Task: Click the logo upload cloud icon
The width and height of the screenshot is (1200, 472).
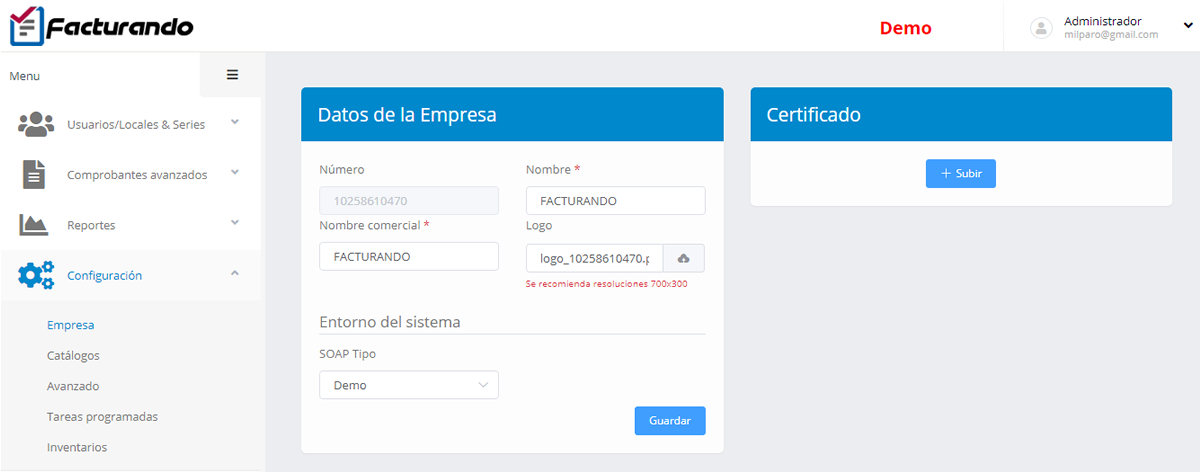Action: pos(684,258)
